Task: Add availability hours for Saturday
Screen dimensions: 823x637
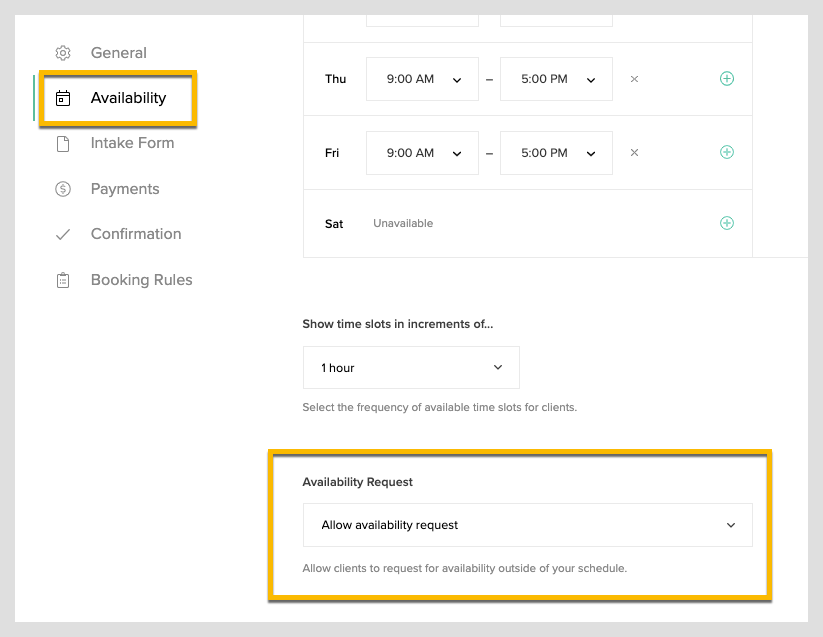Action: 727,223
